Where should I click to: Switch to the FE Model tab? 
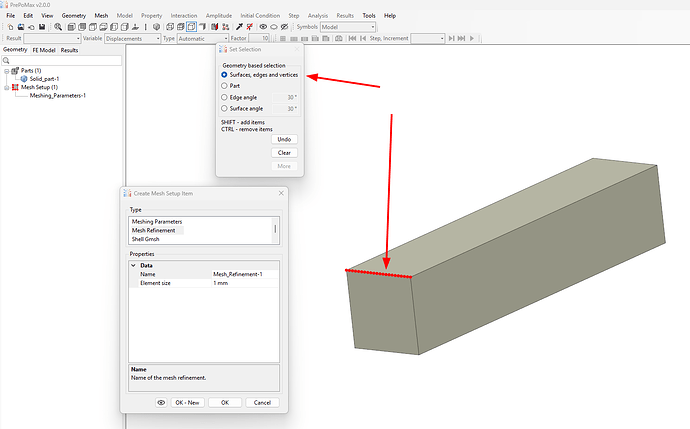(x=43, y=49)
